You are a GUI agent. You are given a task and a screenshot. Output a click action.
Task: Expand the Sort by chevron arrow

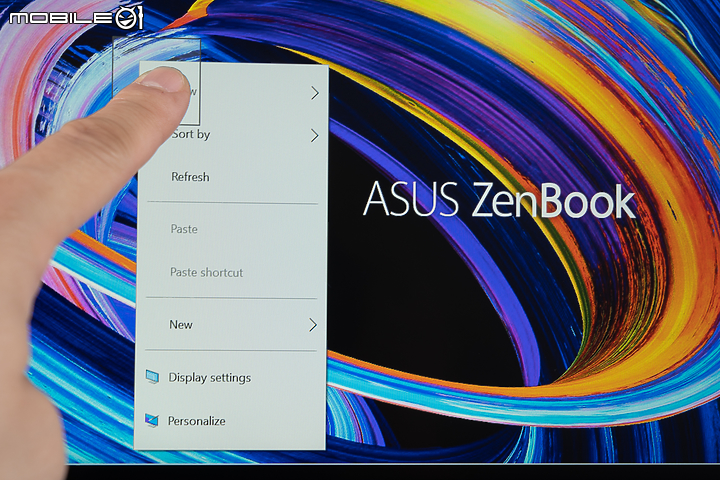click(x=315, y=136)
